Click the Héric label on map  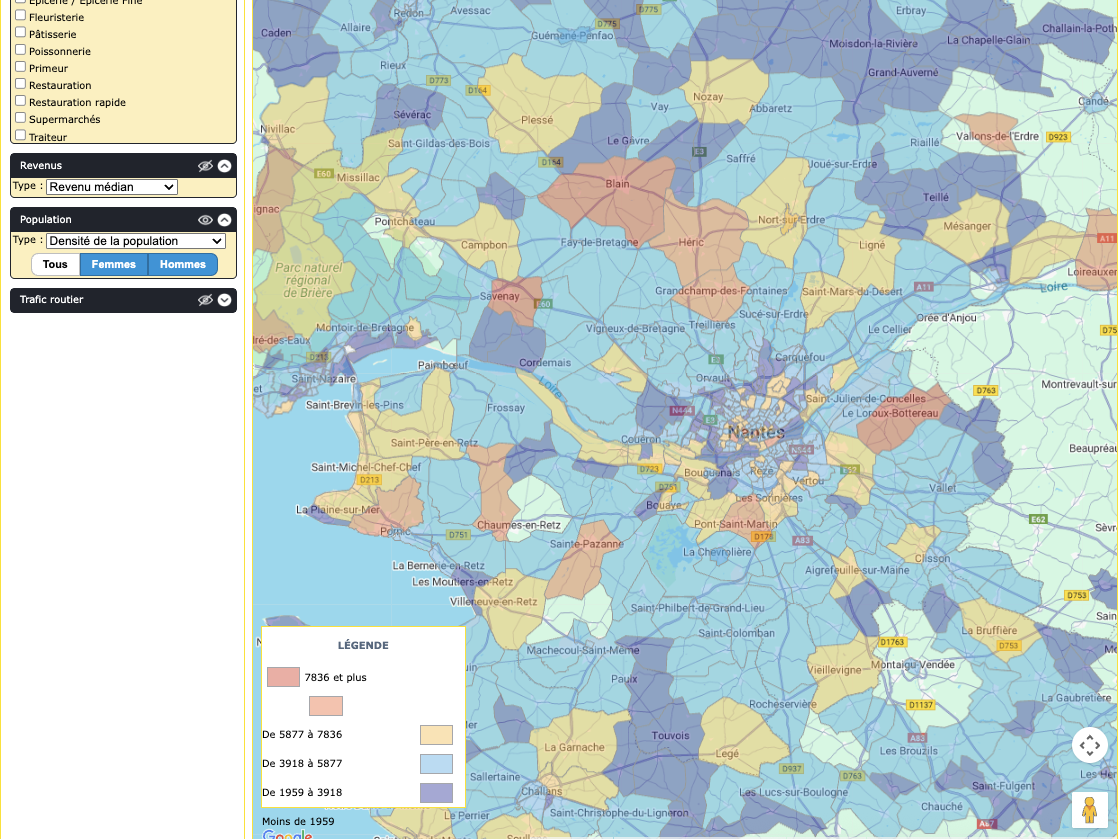point(691,242)
